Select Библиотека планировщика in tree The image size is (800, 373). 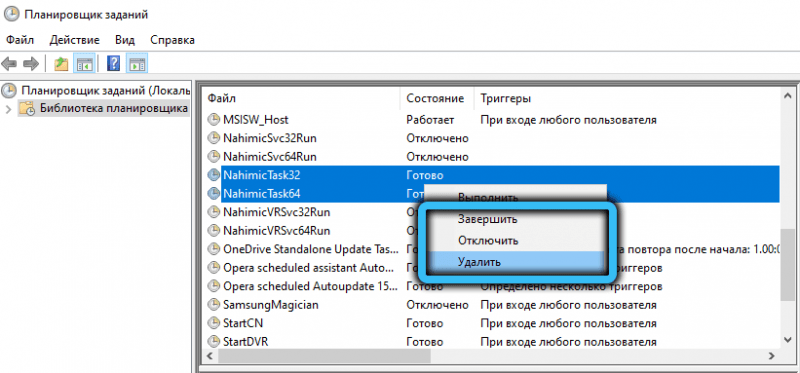tap(114, 108)
